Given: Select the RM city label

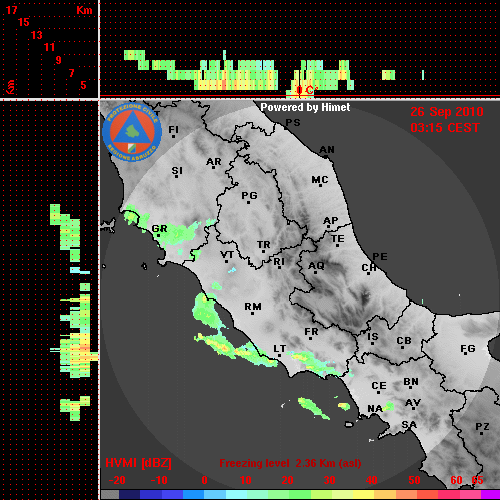Looking at the screenshot, I should (x=253, y=307).
